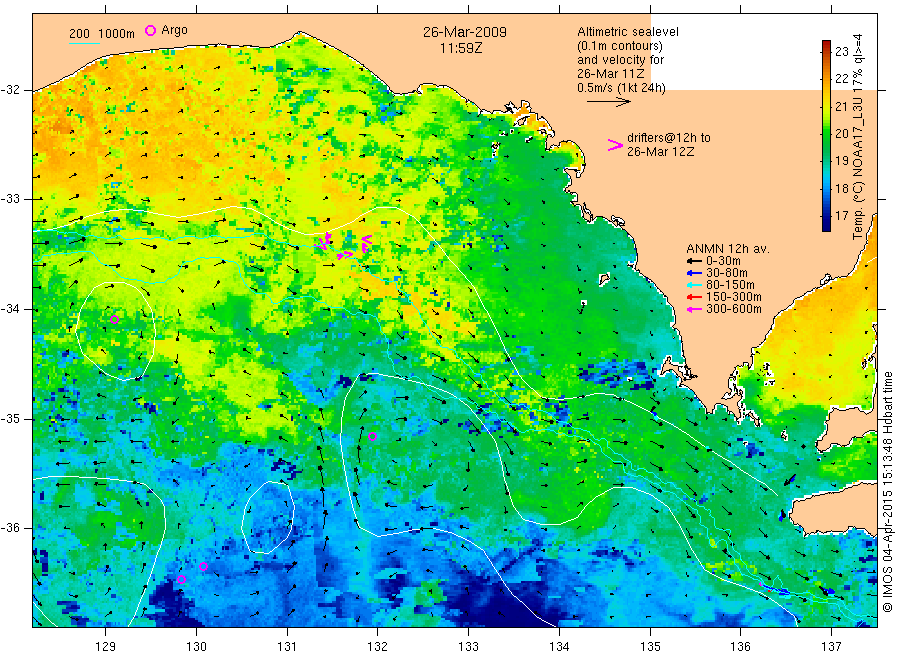
Task: Click the '0-30m' legend label
Action: [x=723, y=261]
